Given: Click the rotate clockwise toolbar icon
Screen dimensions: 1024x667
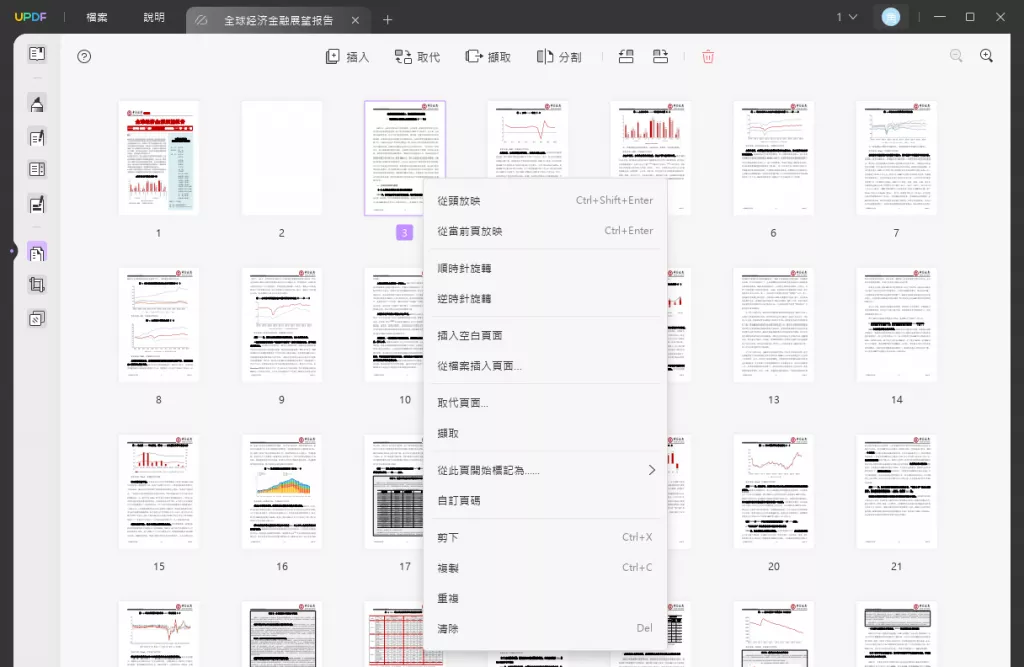Looking at the screenshot, I should (x=660, y=57).
